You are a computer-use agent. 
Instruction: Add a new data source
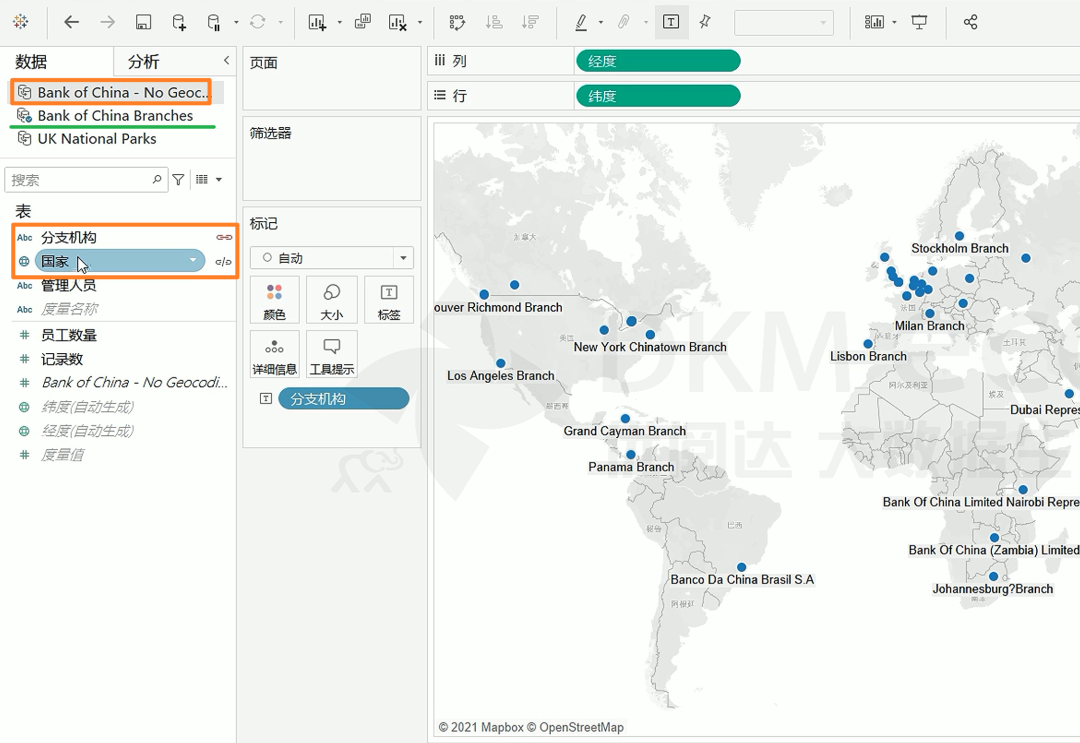coord(179,22)
